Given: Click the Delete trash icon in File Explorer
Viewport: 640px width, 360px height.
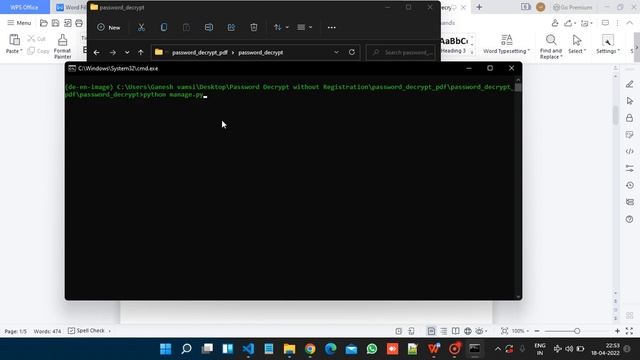Looking at the screenshot, I should pos(253,27).
